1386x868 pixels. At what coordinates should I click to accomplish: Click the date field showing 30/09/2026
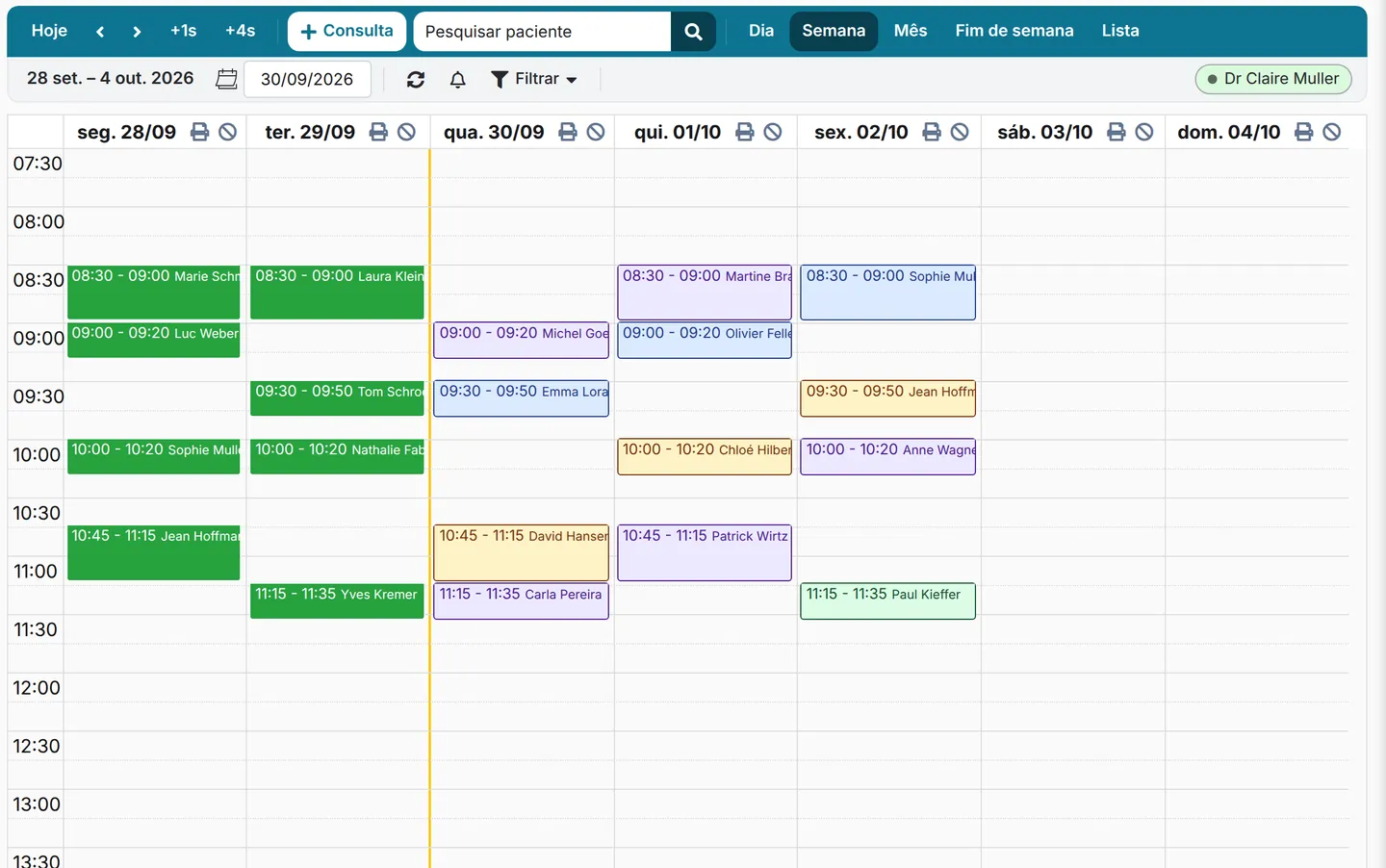tap(307, 79)
